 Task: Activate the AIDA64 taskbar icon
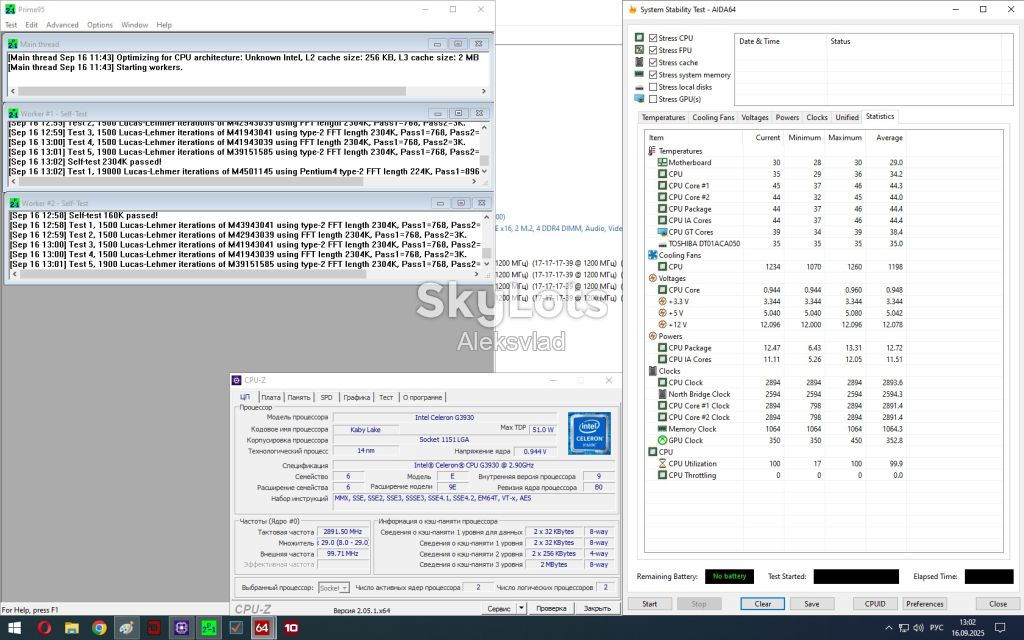[262, 628]
